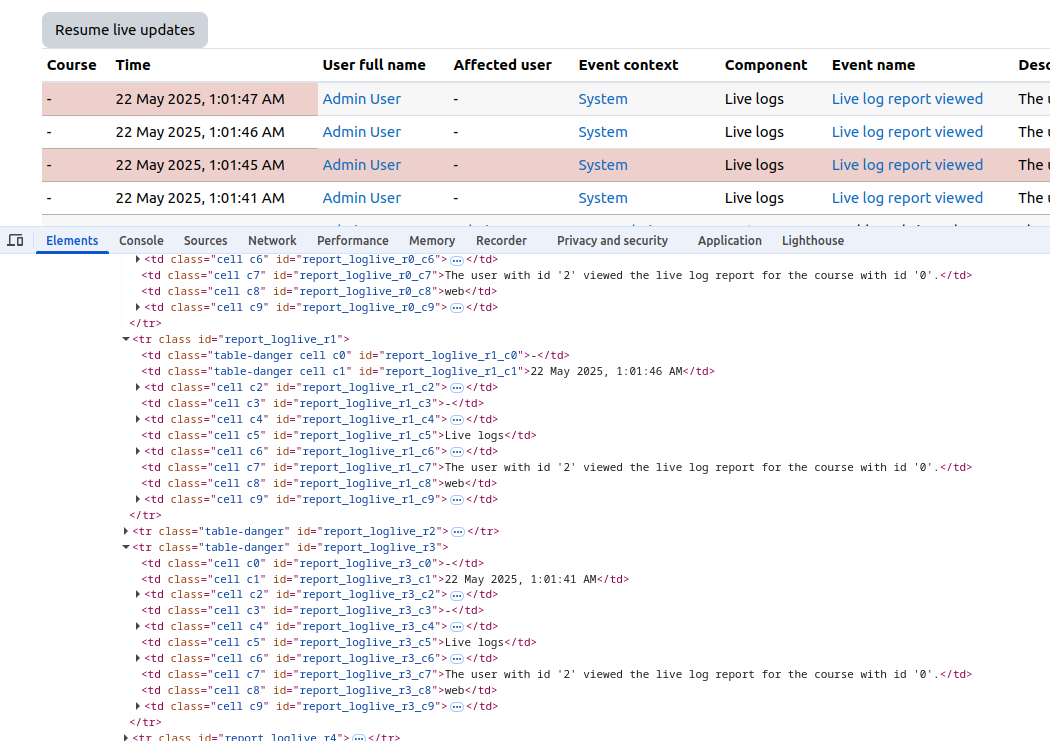Open Admin User link in the 1:01:47 AM row
The width and height of the screenshot is (1050, 741).
click(x=362, y=99)
